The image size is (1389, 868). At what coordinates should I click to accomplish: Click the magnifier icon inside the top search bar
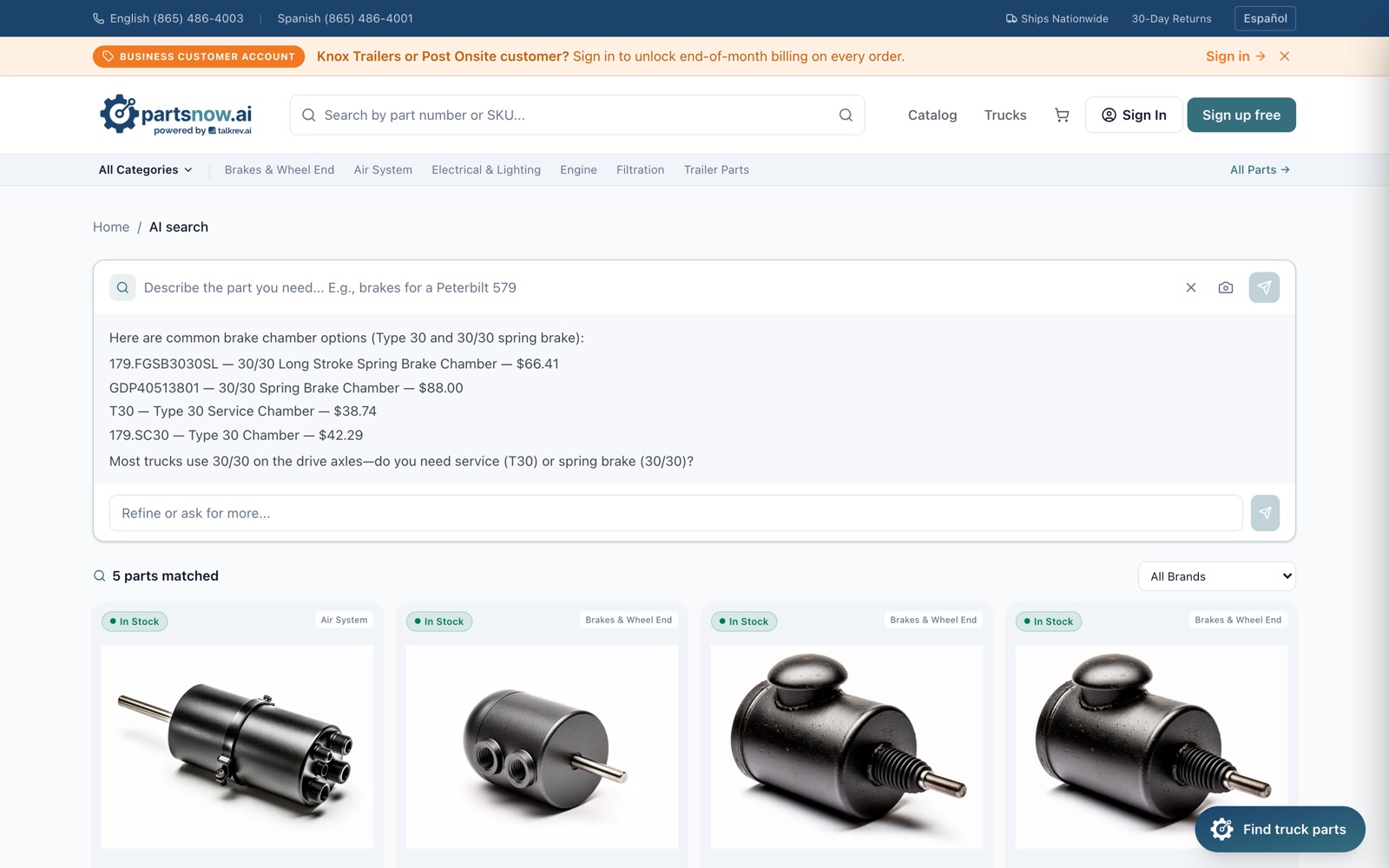(846, 115)
